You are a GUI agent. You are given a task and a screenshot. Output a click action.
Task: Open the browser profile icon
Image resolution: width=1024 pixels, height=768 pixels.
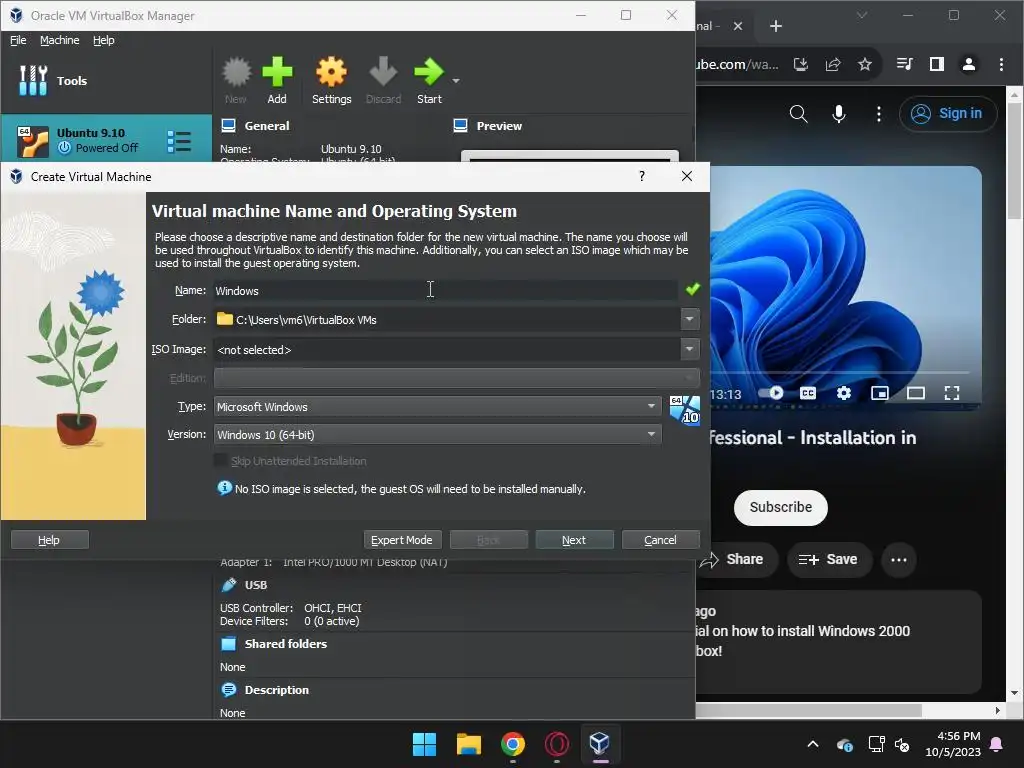(968, 64)
